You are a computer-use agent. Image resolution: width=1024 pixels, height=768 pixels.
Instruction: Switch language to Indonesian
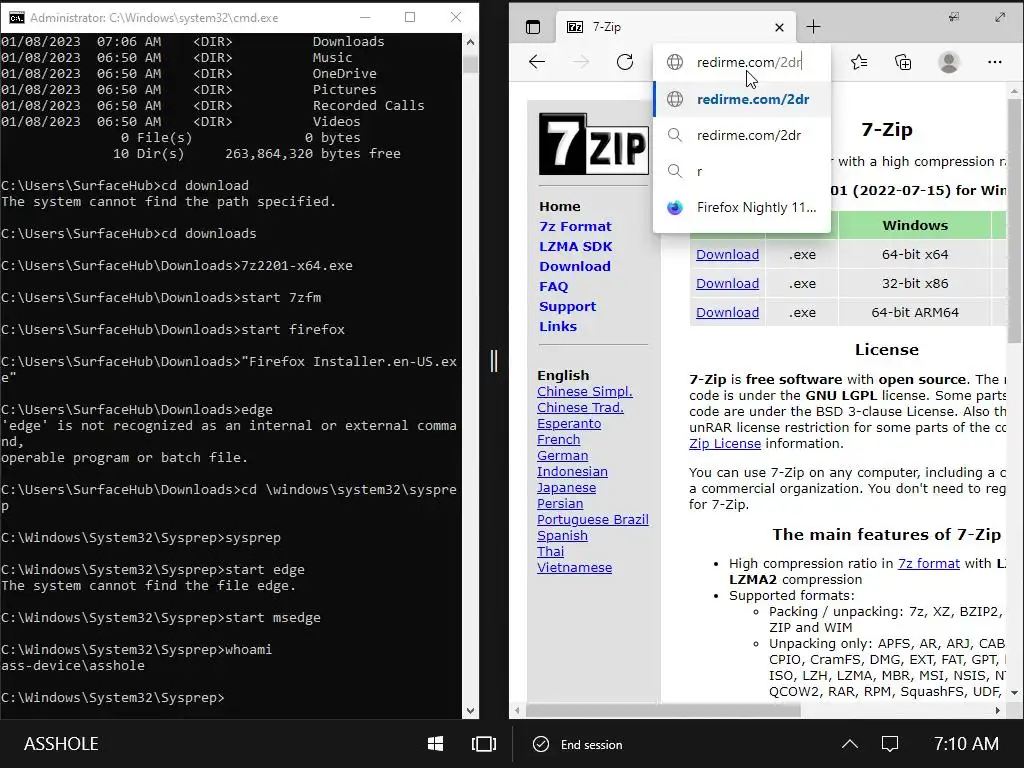572,472
